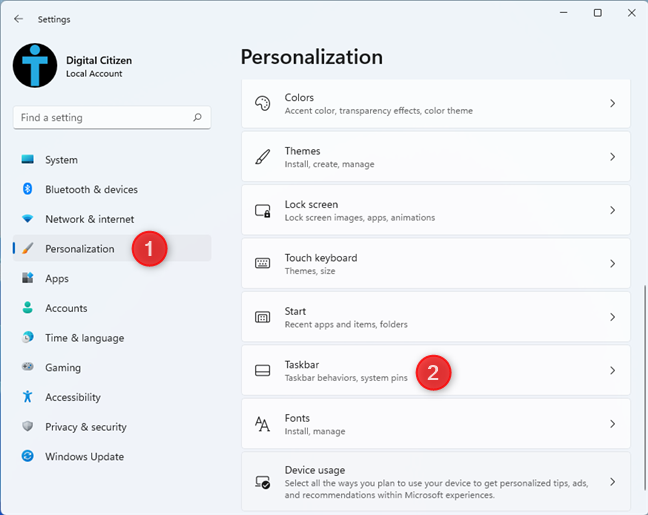The width and height of the screenshot is (648, 515).
Task: Open the Themes settings card
Action: point(436,157)
